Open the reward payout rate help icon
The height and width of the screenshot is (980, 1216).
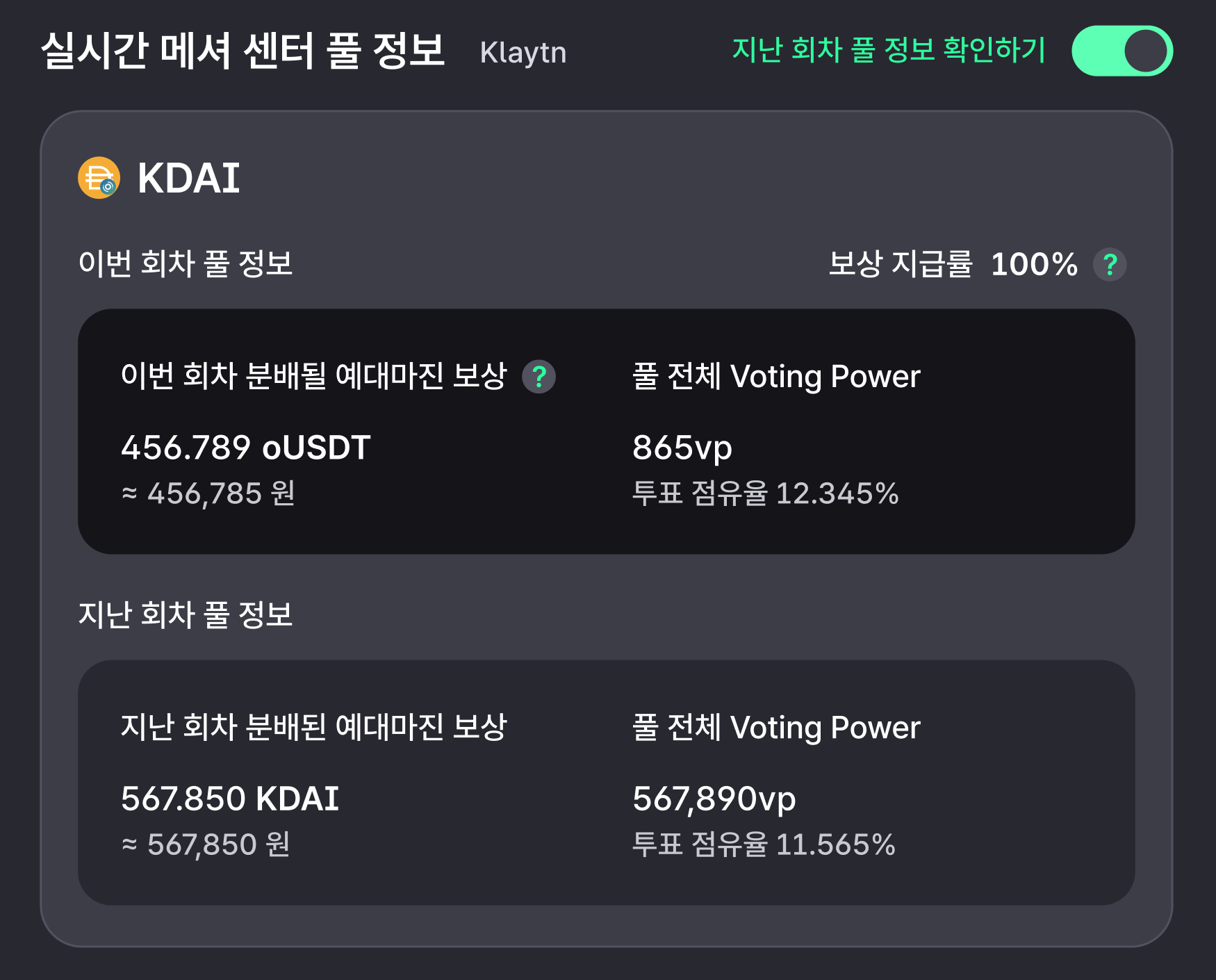[x=1110, y=264]
